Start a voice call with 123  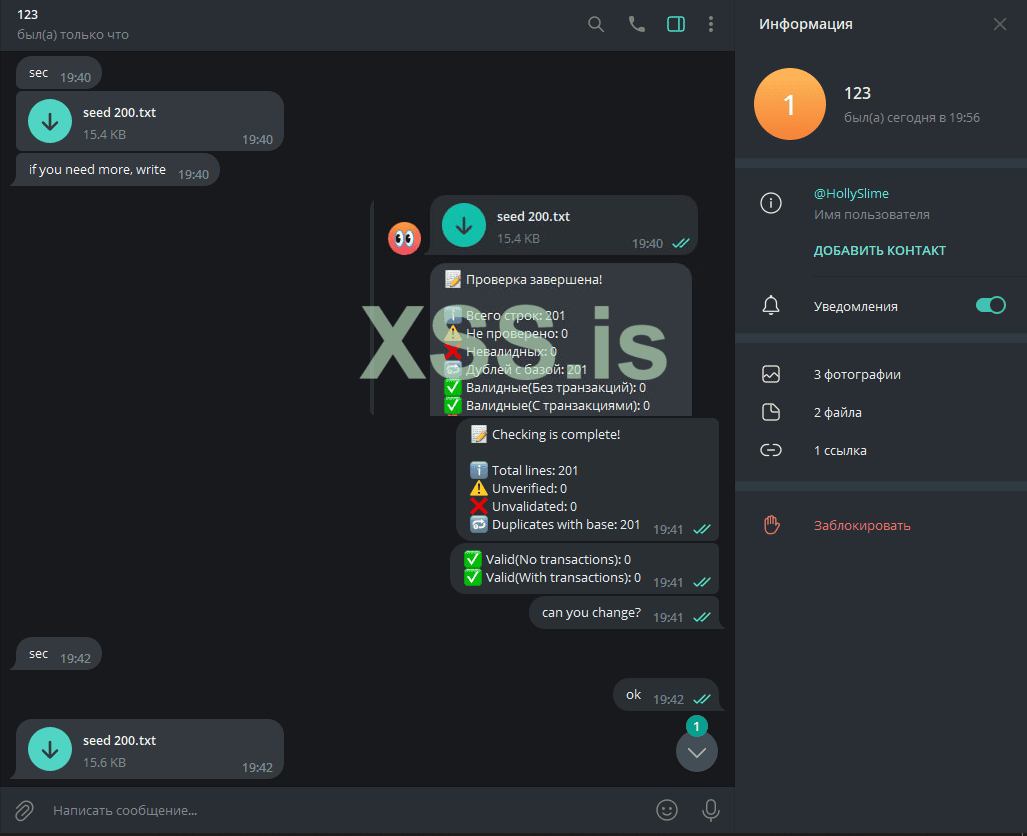point(636,24)
